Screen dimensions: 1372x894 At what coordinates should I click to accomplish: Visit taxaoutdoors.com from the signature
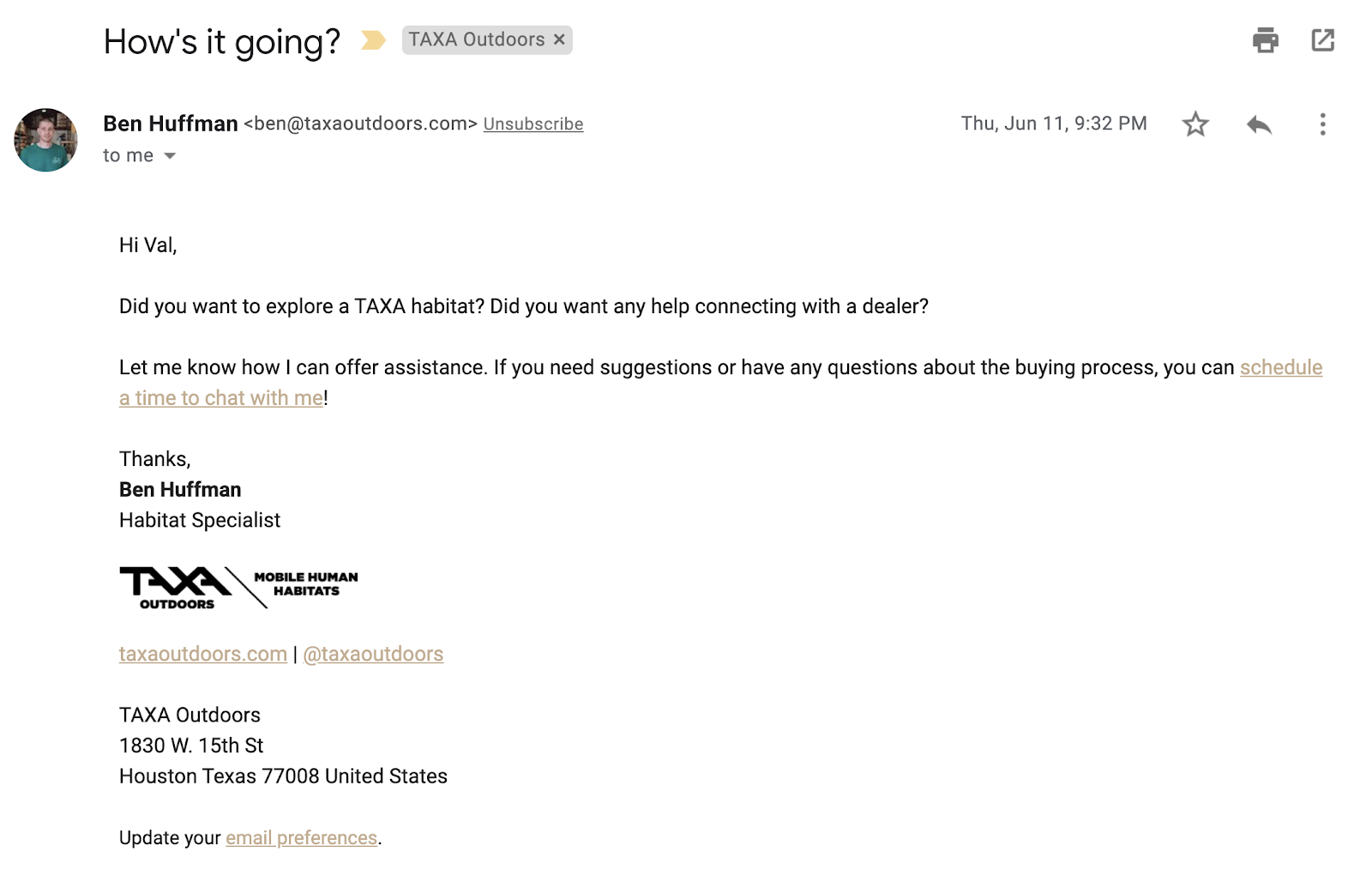tap(203, 654)
